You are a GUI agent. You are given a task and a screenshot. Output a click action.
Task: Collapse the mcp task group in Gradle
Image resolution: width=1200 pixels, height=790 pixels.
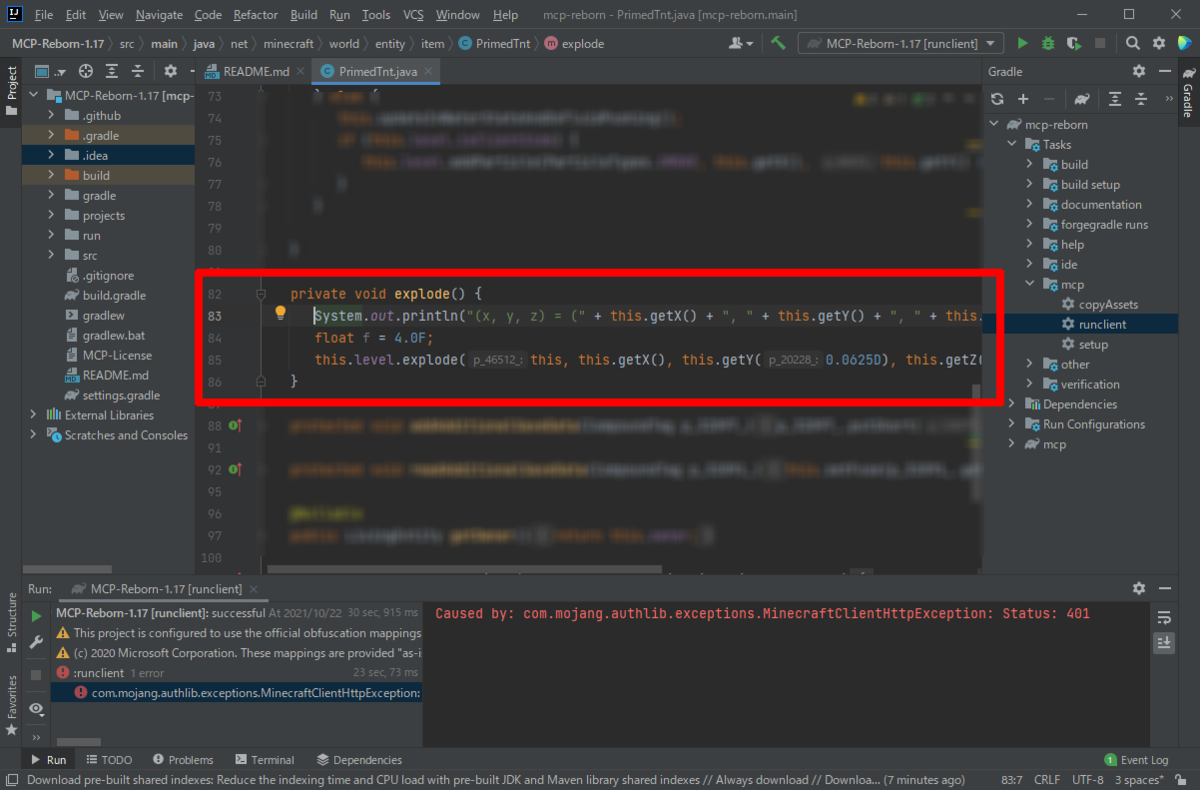[x=1030, y=284]
